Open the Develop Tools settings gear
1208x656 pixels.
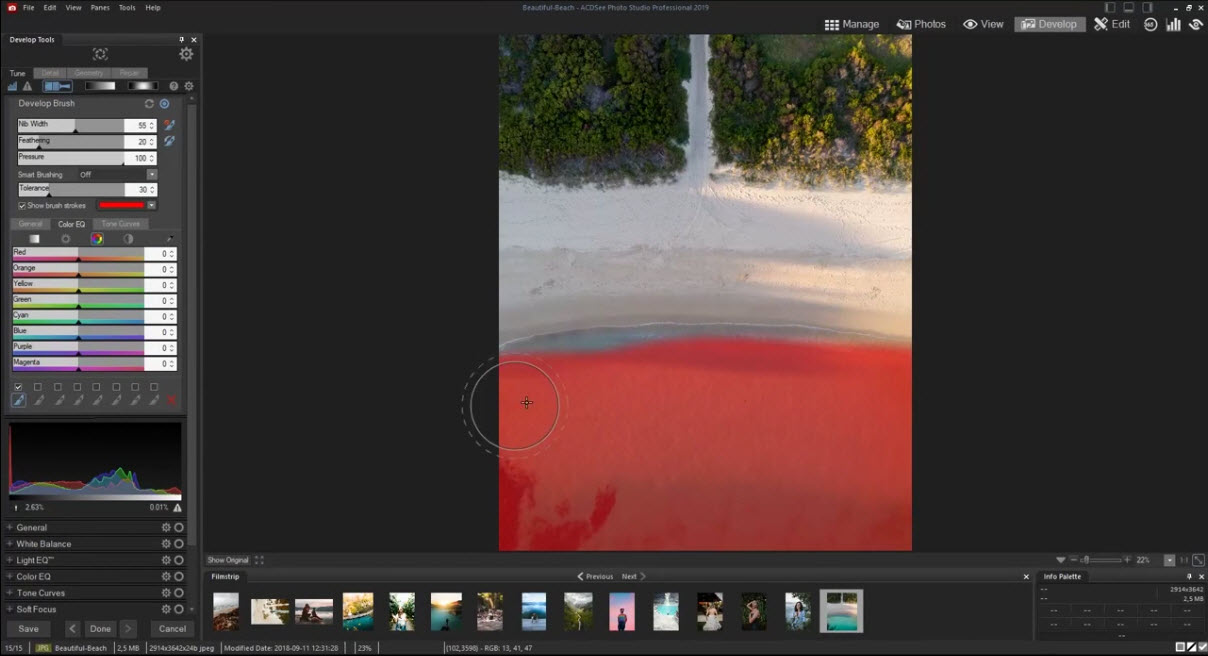click(x=186, y=54)
